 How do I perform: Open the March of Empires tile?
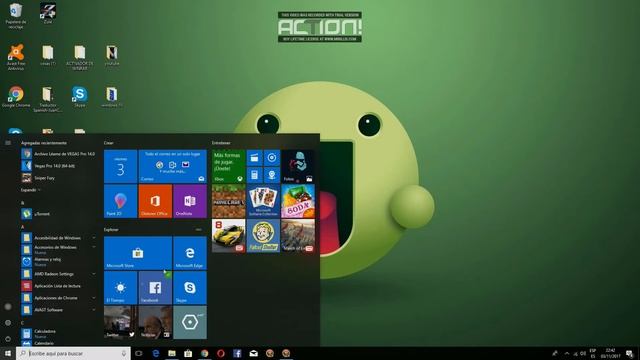[x=298, y=236]
